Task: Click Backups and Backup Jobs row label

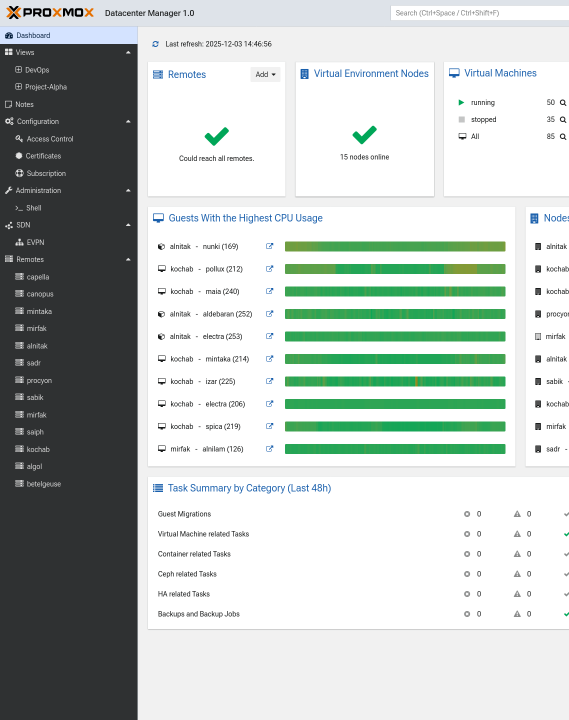Action: point(198,614)
